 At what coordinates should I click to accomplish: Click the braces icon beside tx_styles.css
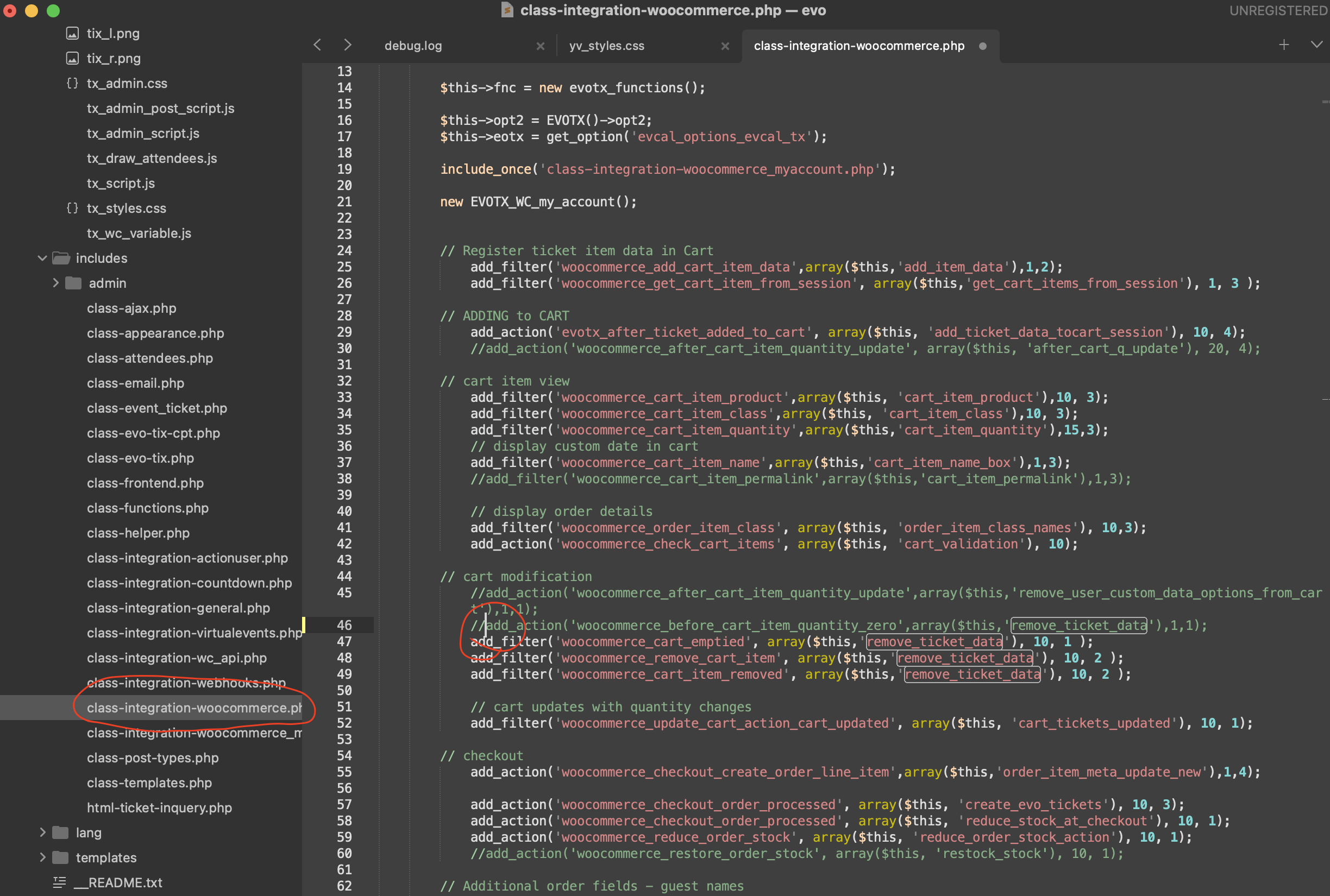click(x=72, y=208)
